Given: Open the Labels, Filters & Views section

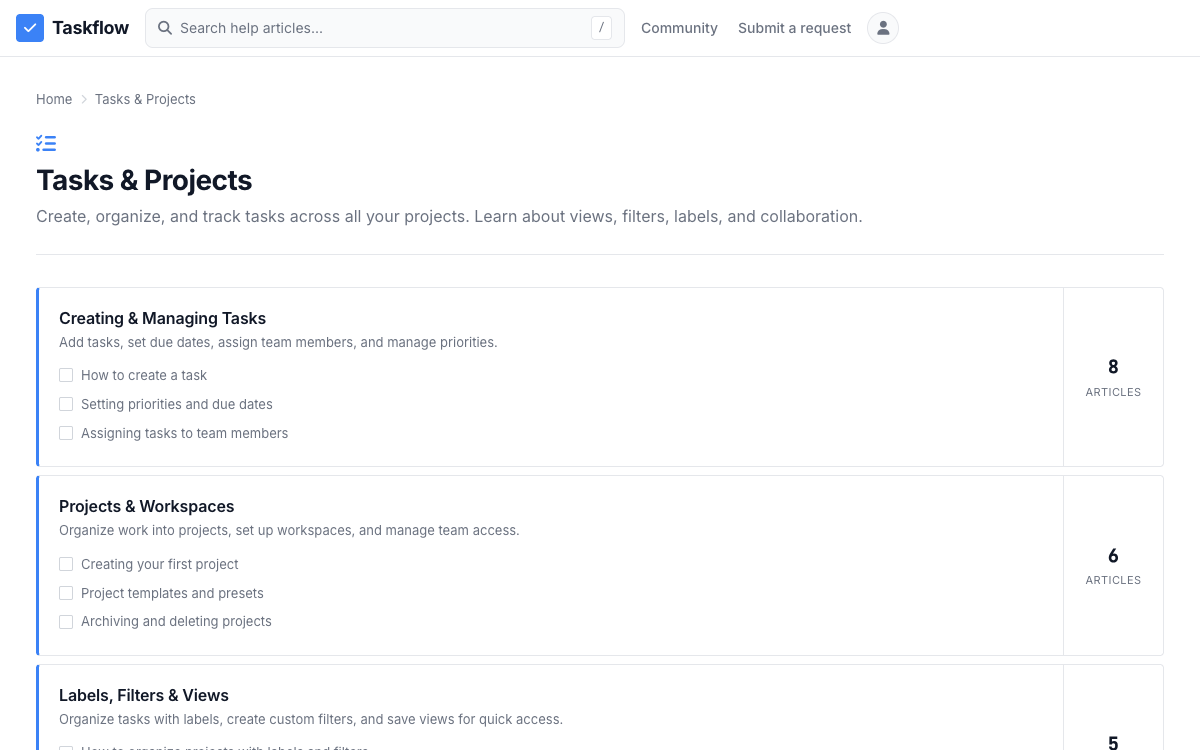Looking at the screenshot, I should click(144, 695).
